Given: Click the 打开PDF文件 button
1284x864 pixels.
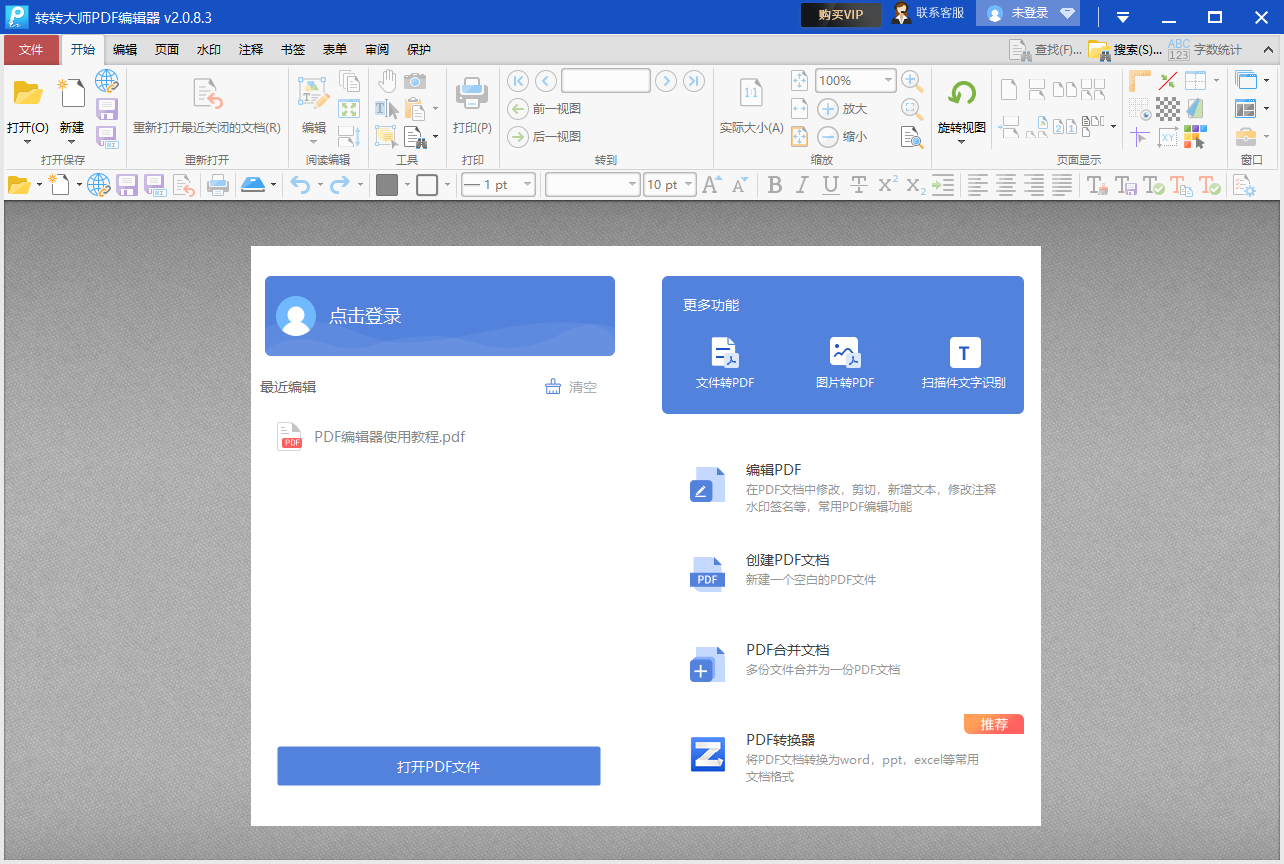Looking at the screenshot, I should tap(438, 765).
